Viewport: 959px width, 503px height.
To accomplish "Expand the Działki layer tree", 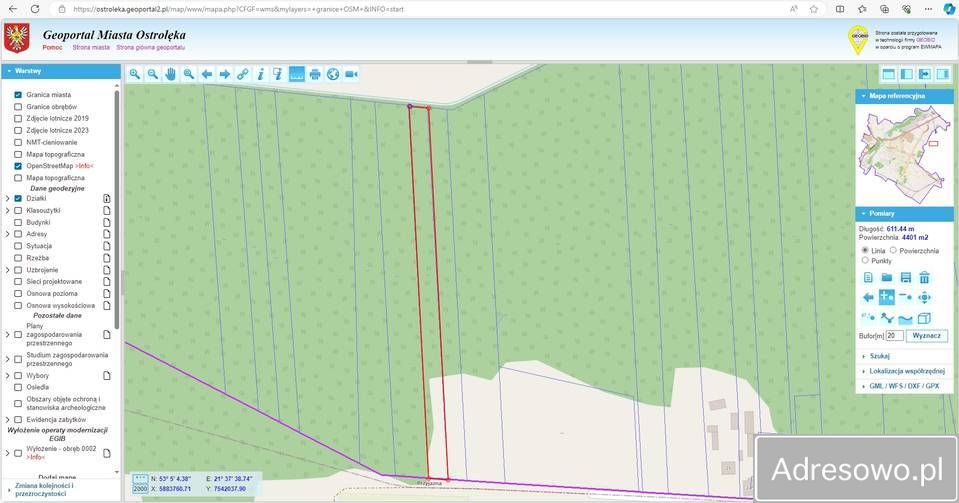I will (7, 198).
